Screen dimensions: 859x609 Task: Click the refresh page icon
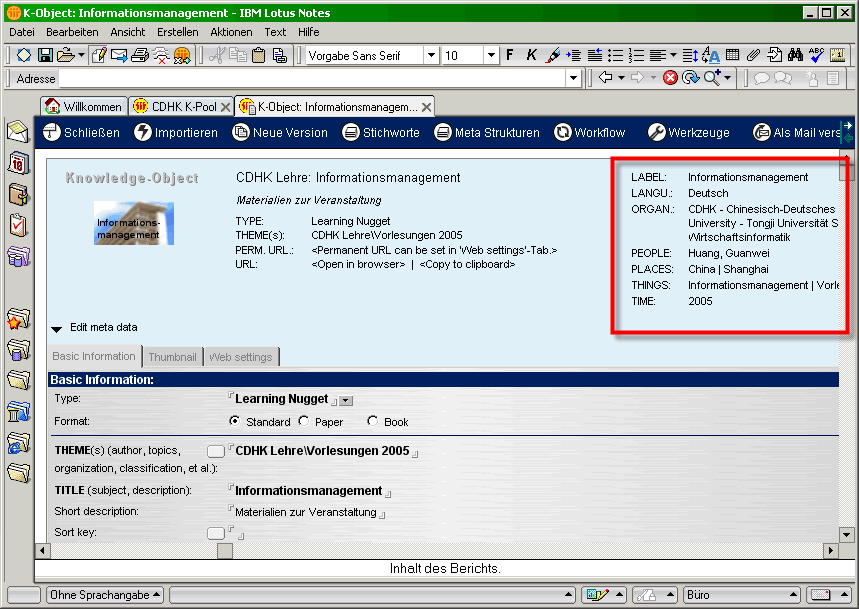(x=690, y=78)
